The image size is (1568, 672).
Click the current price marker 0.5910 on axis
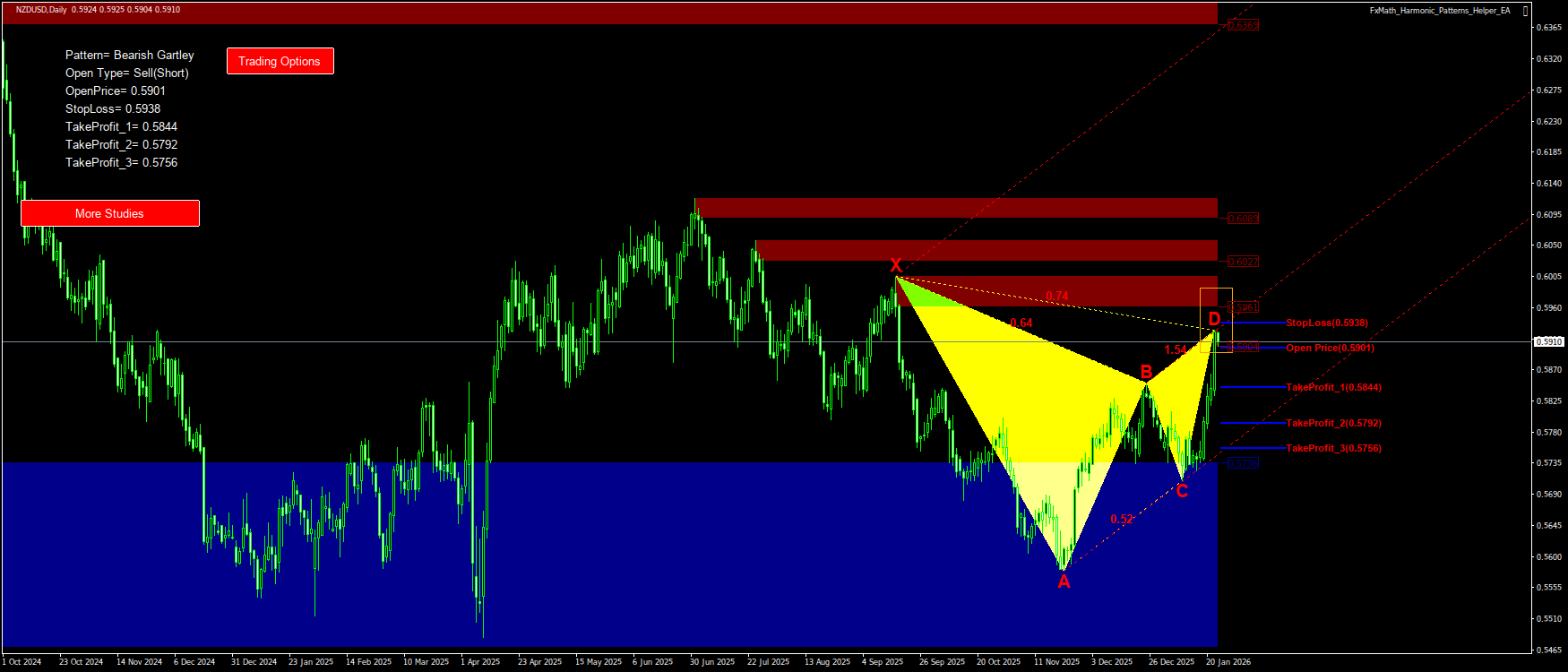pyautogui.click(x=1549, y=341)
